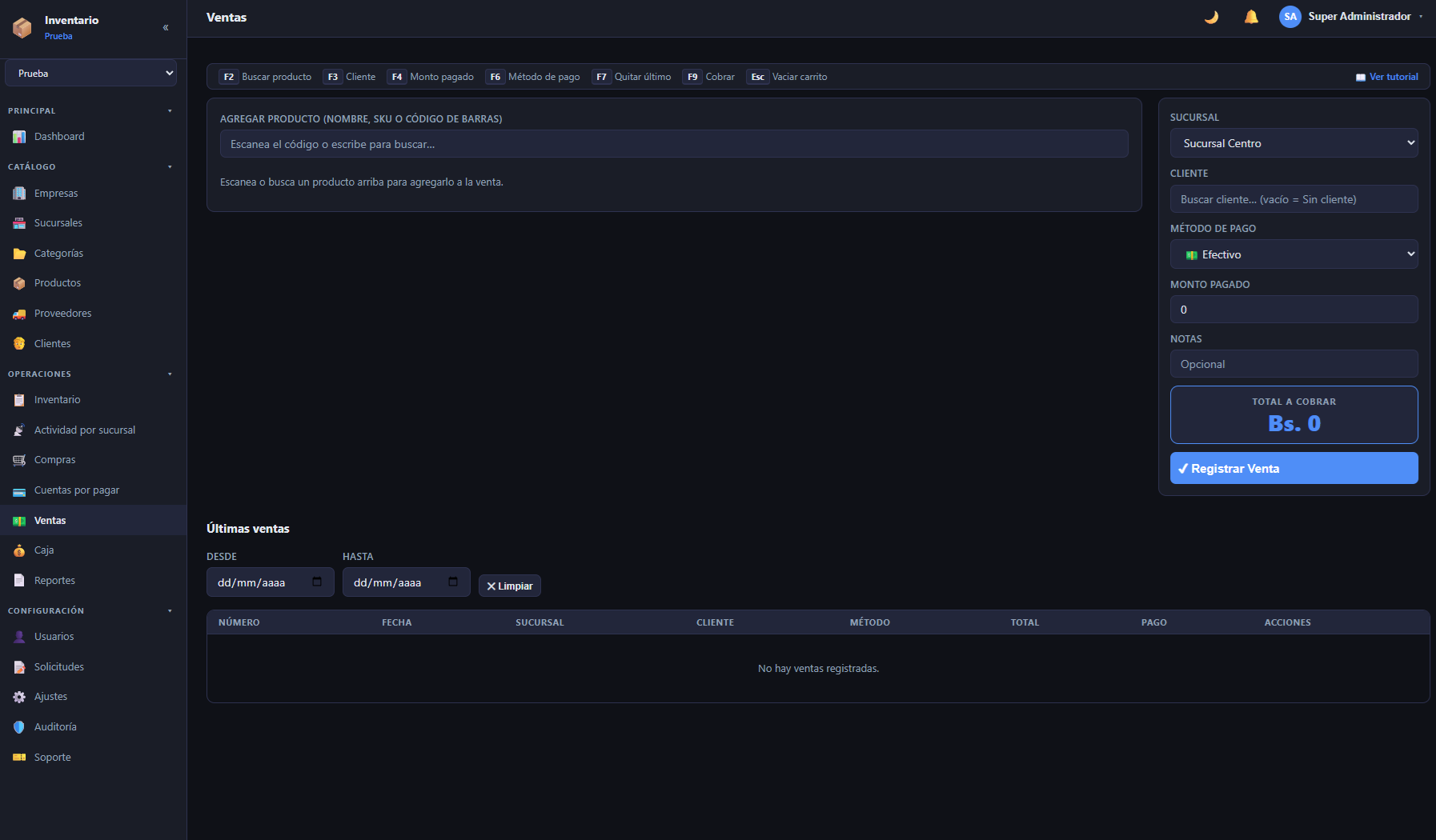The image size is (1436, 840).
Task: Click the Empresas building icon
Action: (19, 194)
